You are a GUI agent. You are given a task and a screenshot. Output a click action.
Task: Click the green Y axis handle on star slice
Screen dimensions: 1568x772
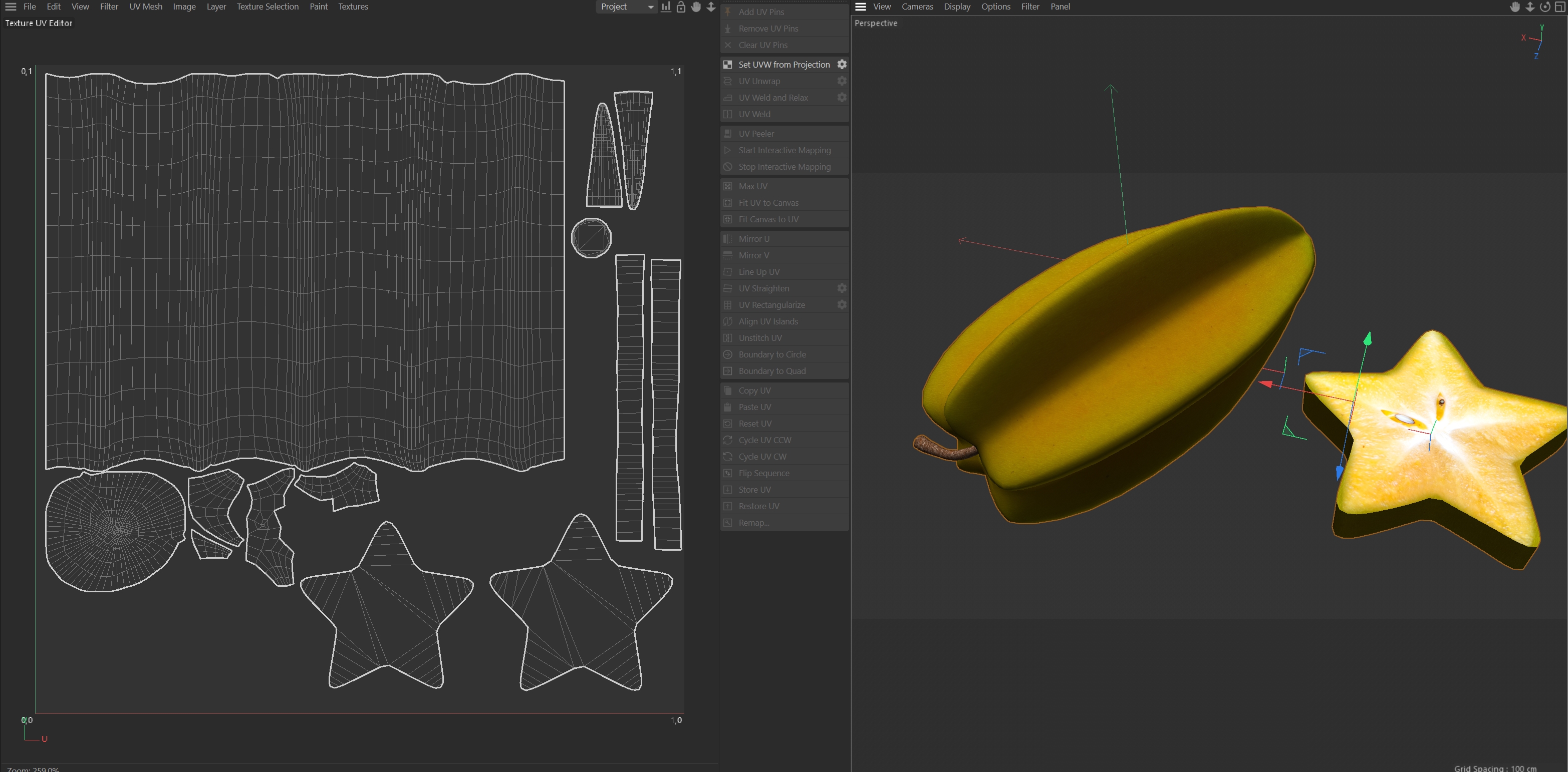point(1367,339)
